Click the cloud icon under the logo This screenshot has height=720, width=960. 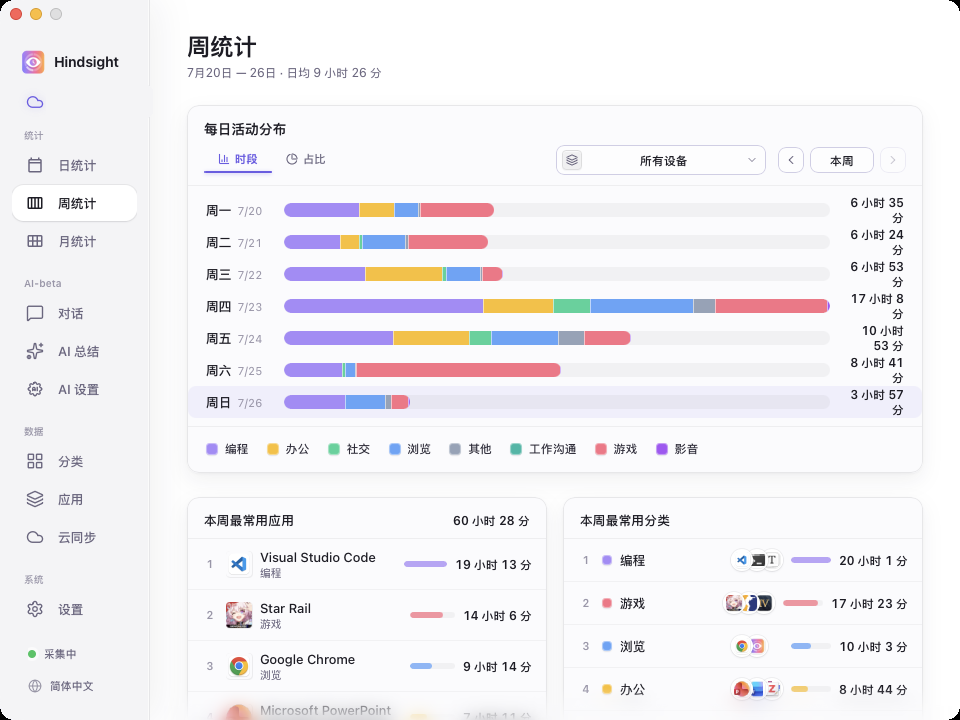(x=35, y=102)
